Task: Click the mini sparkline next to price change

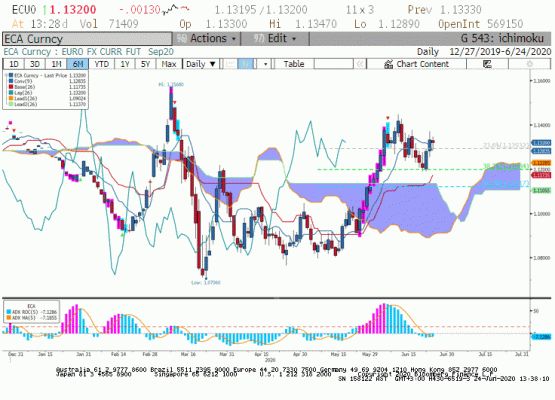Action: pyautogui.click(x=176, y=9)
